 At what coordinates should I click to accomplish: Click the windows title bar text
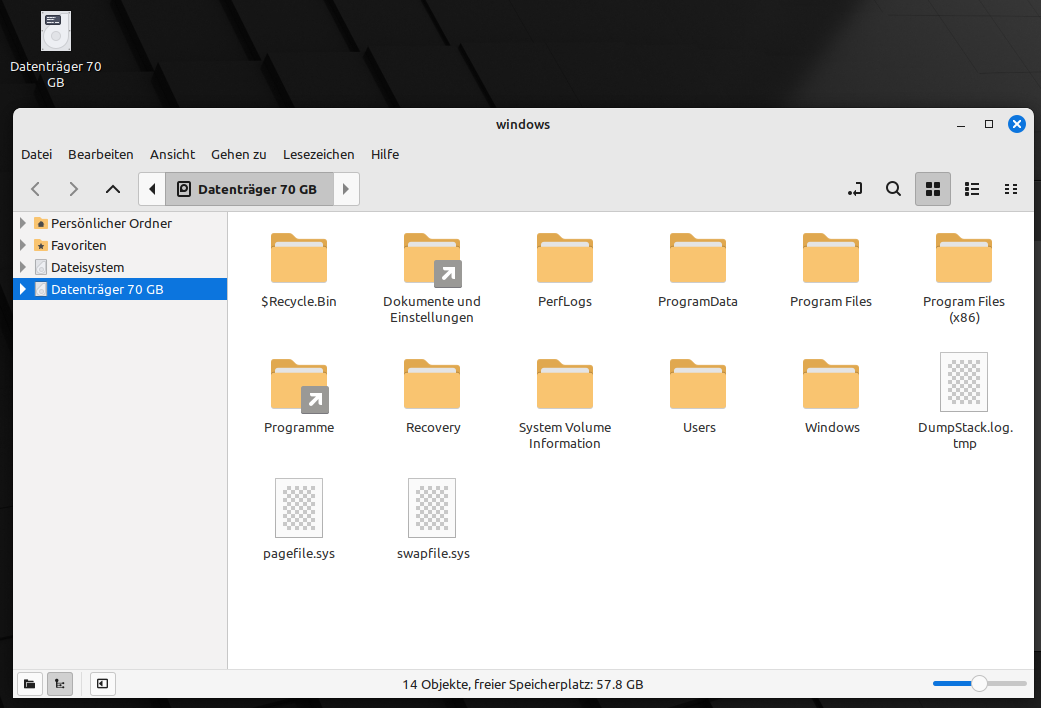(x=523, y=124)
